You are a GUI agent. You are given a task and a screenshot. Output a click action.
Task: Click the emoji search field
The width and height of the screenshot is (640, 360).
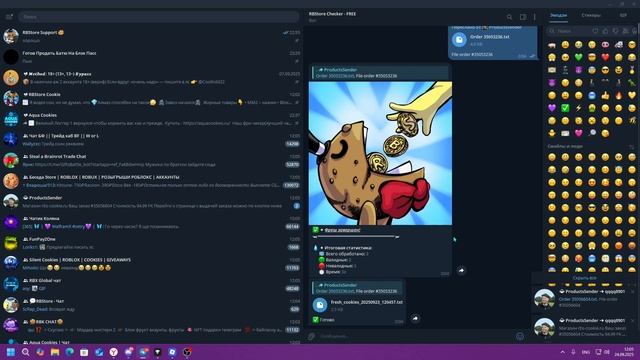click(x=568, y=31)
